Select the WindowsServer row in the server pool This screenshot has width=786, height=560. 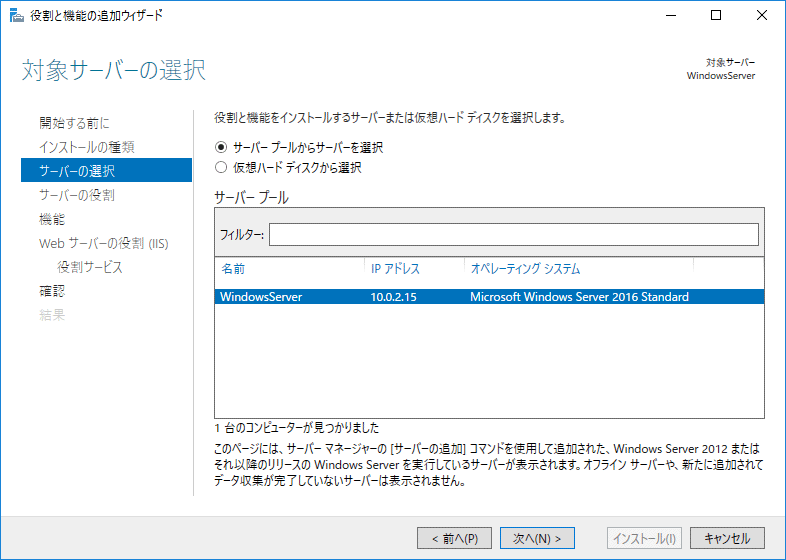click(489, 297)
